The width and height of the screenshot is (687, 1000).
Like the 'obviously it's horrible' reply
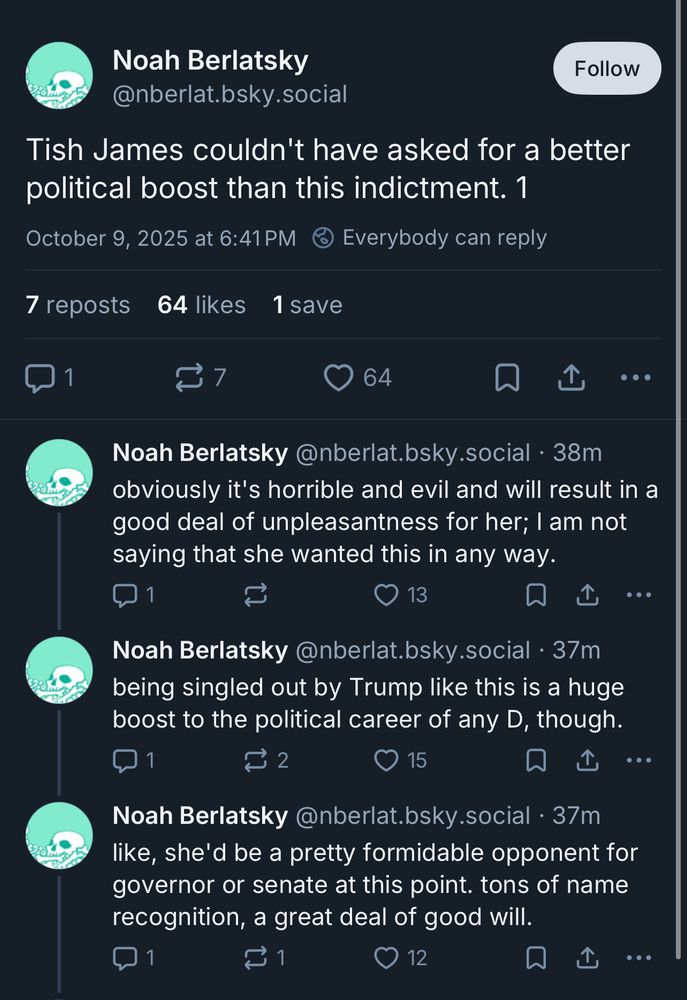tap(386, 595)
